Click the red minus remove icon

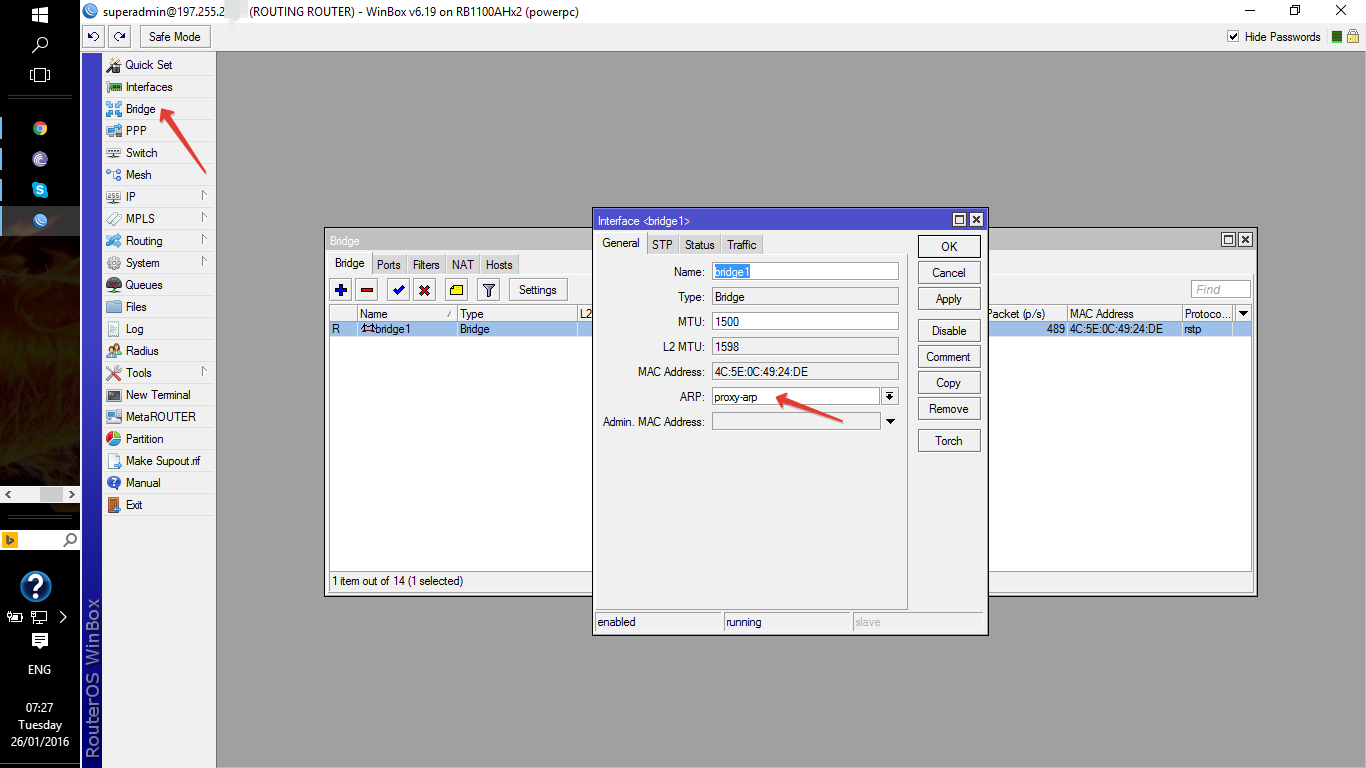[367, 290]
